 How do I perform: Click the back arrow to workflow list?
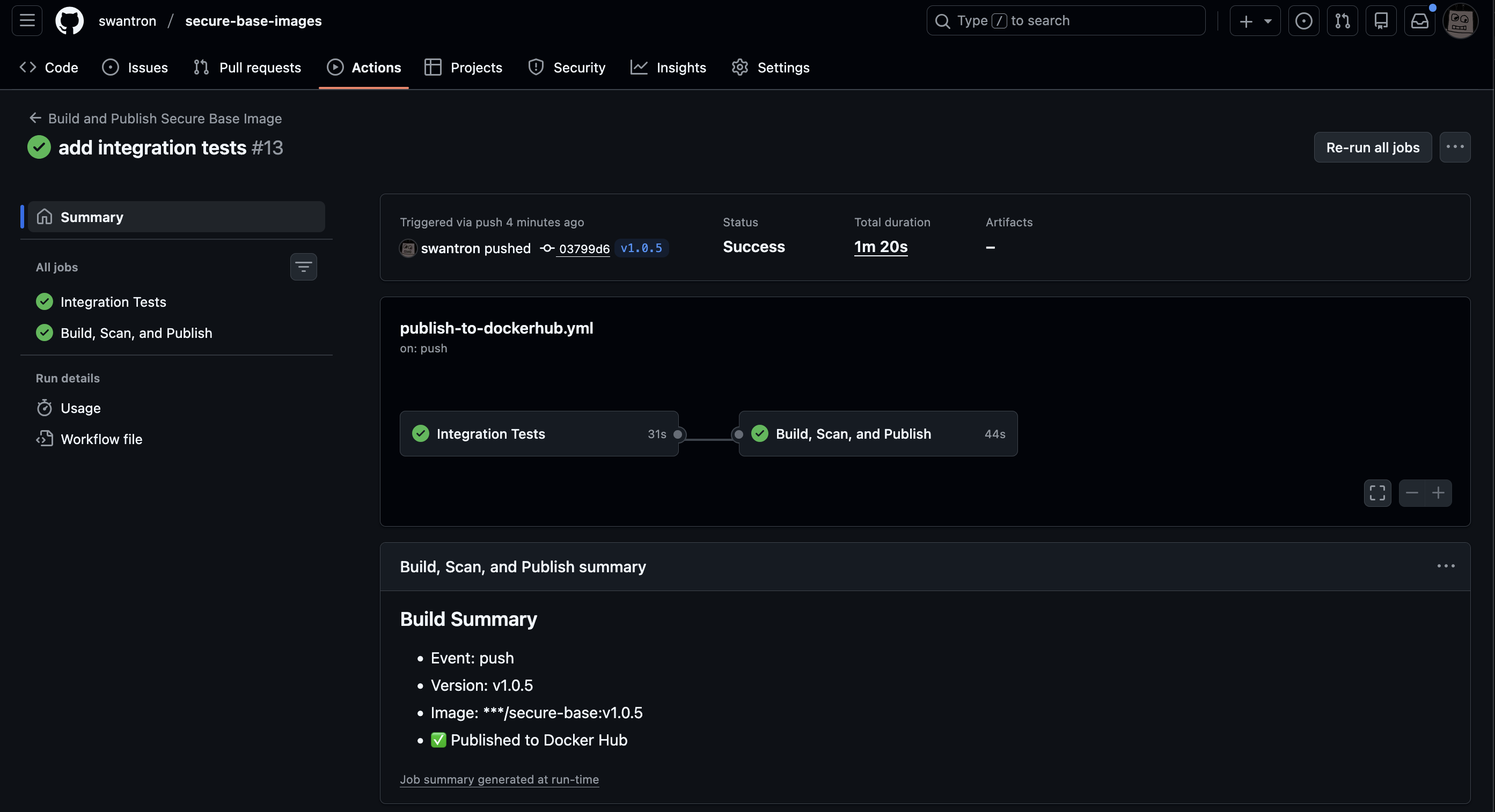tap(35, 118)
